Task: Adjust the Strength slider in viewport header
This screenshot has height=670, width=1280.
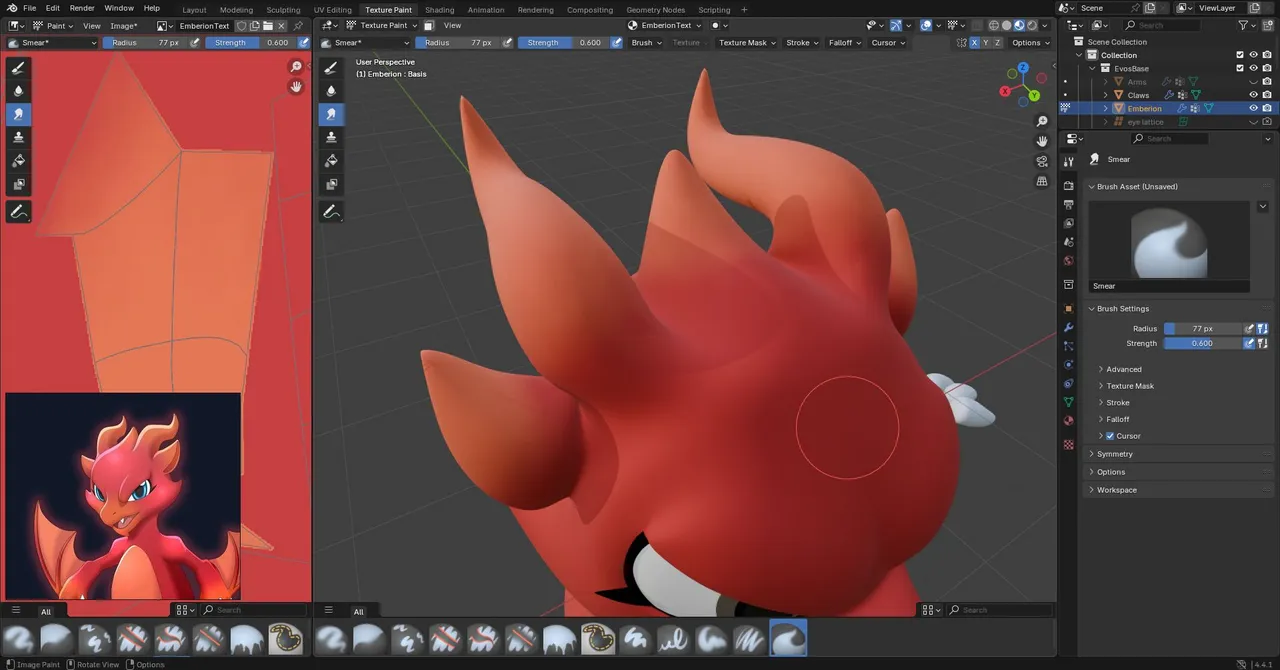Action: point(563,42)
